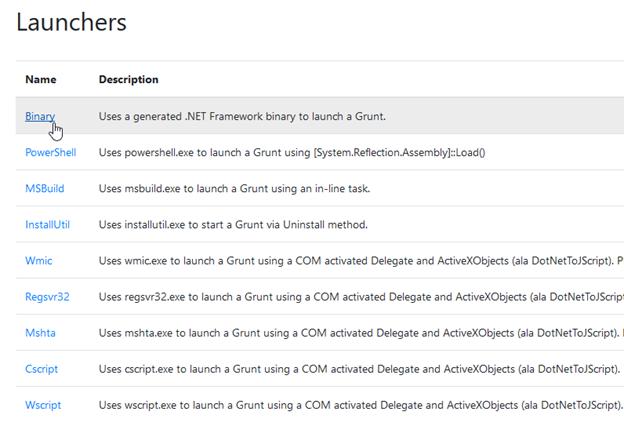This screenshot has width=624, height=426.
Task: Click the Name column header
Action: tap(41, 79)
